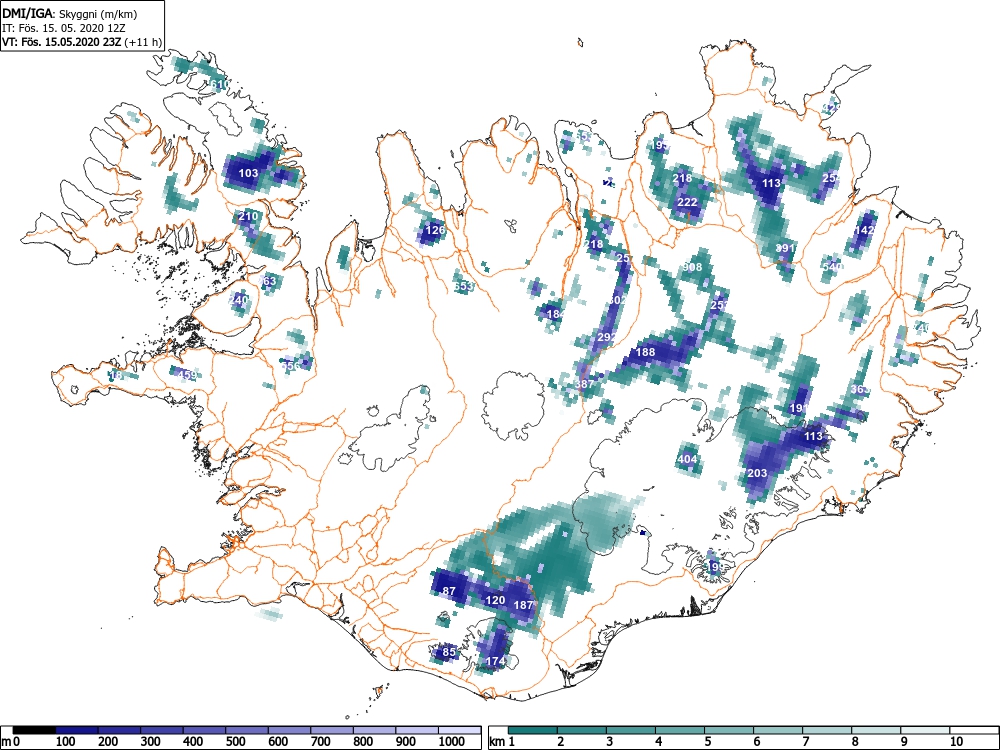Click the visibility value 184 on the map
This screenshot has width=1000, height=750.
(x=556, y=314)
